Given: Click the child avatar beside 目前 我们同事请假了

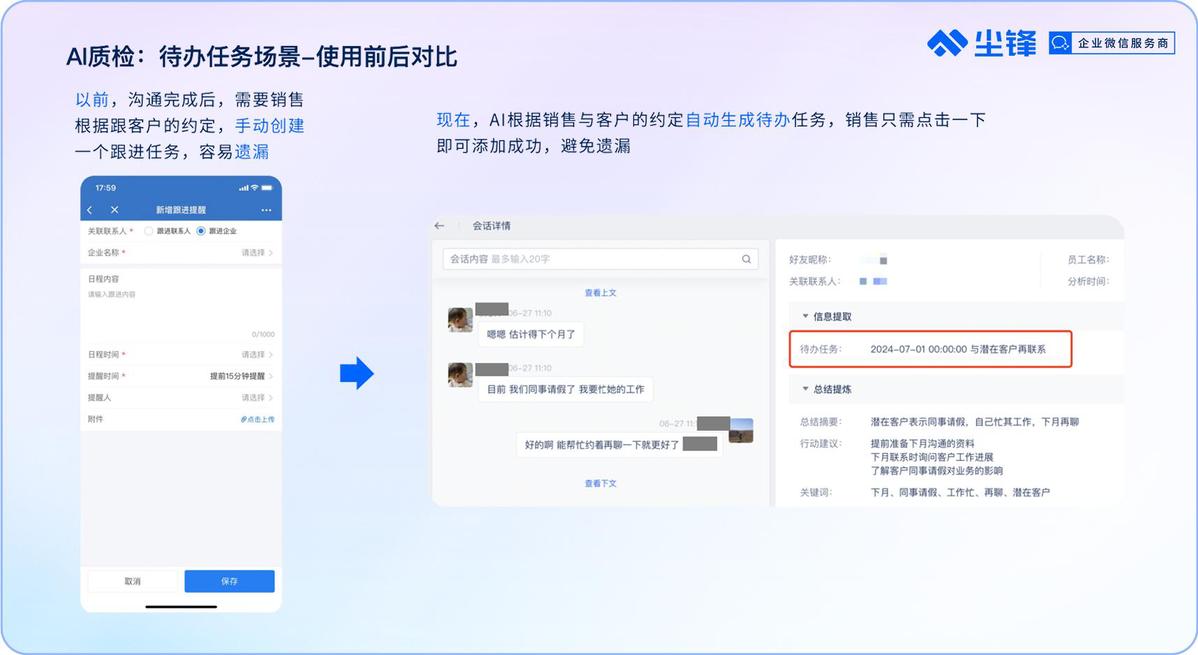Looking at the screenshot, I should (460, 375).
